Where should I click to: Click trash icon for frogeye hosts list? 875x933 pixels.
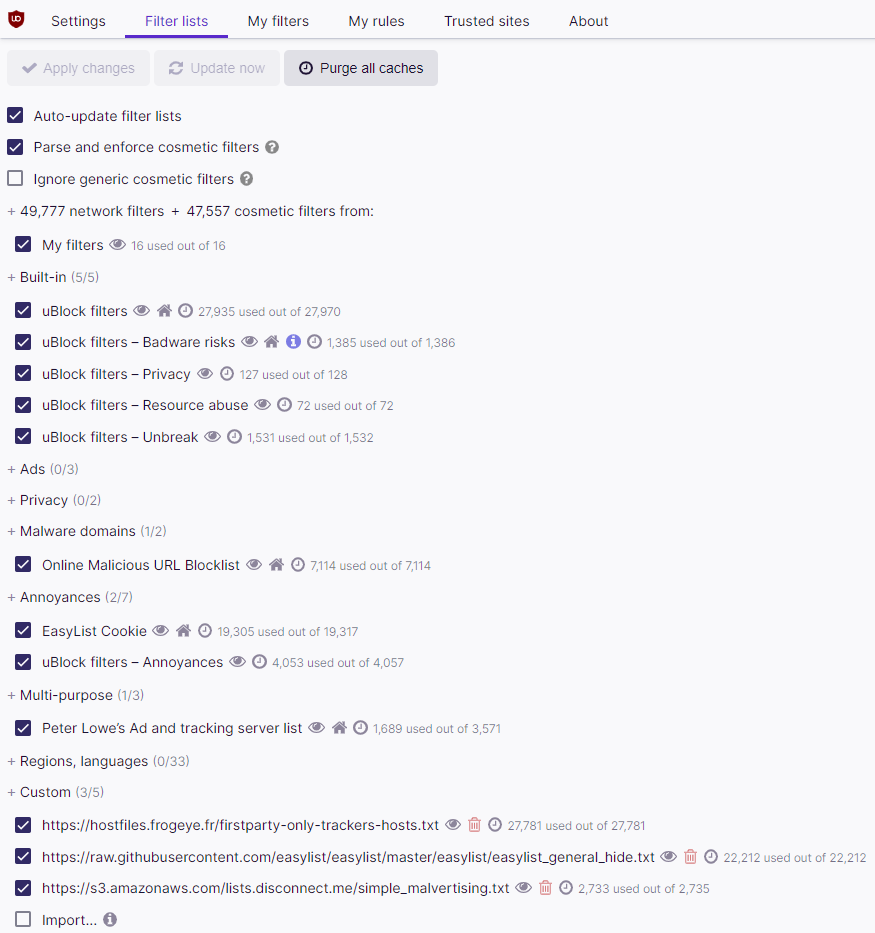474,825
